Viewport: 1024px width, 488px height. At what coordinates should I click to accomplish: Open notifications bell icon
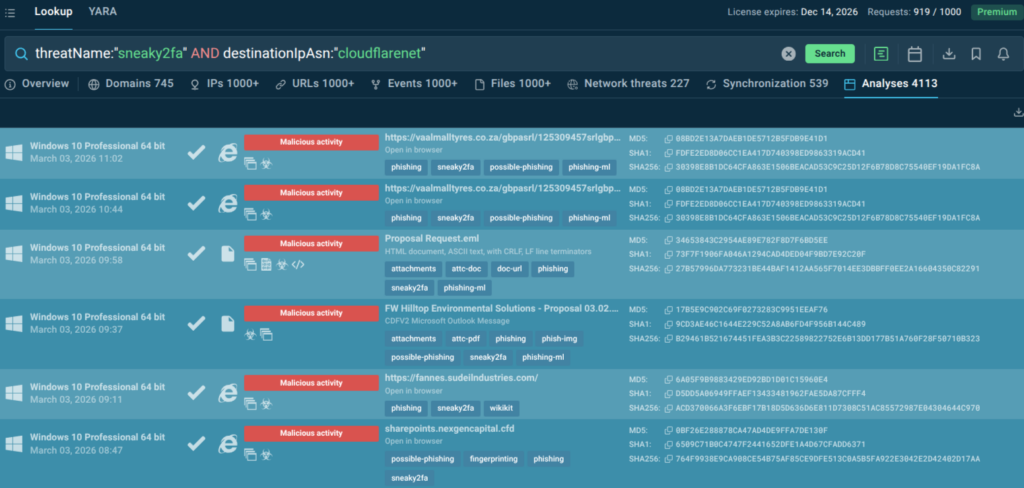(x=1003, y=54)
